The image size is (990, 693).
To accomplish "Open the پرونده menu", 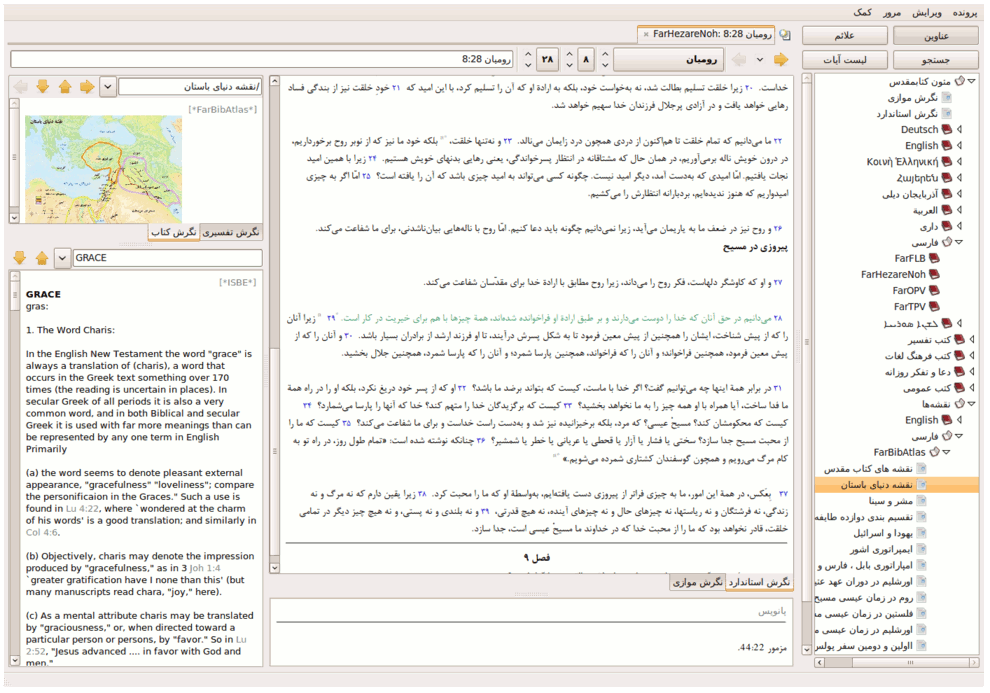I will coord(965,12).
